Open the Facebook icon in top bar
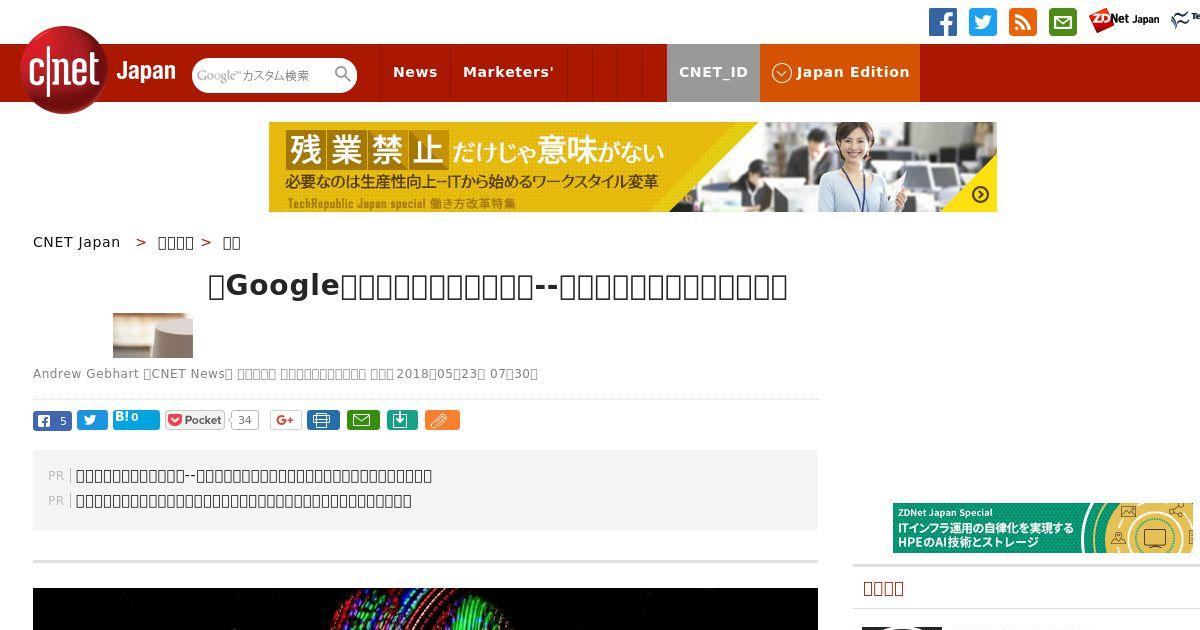Screen dimensions: 1200x630 [943, 22]
